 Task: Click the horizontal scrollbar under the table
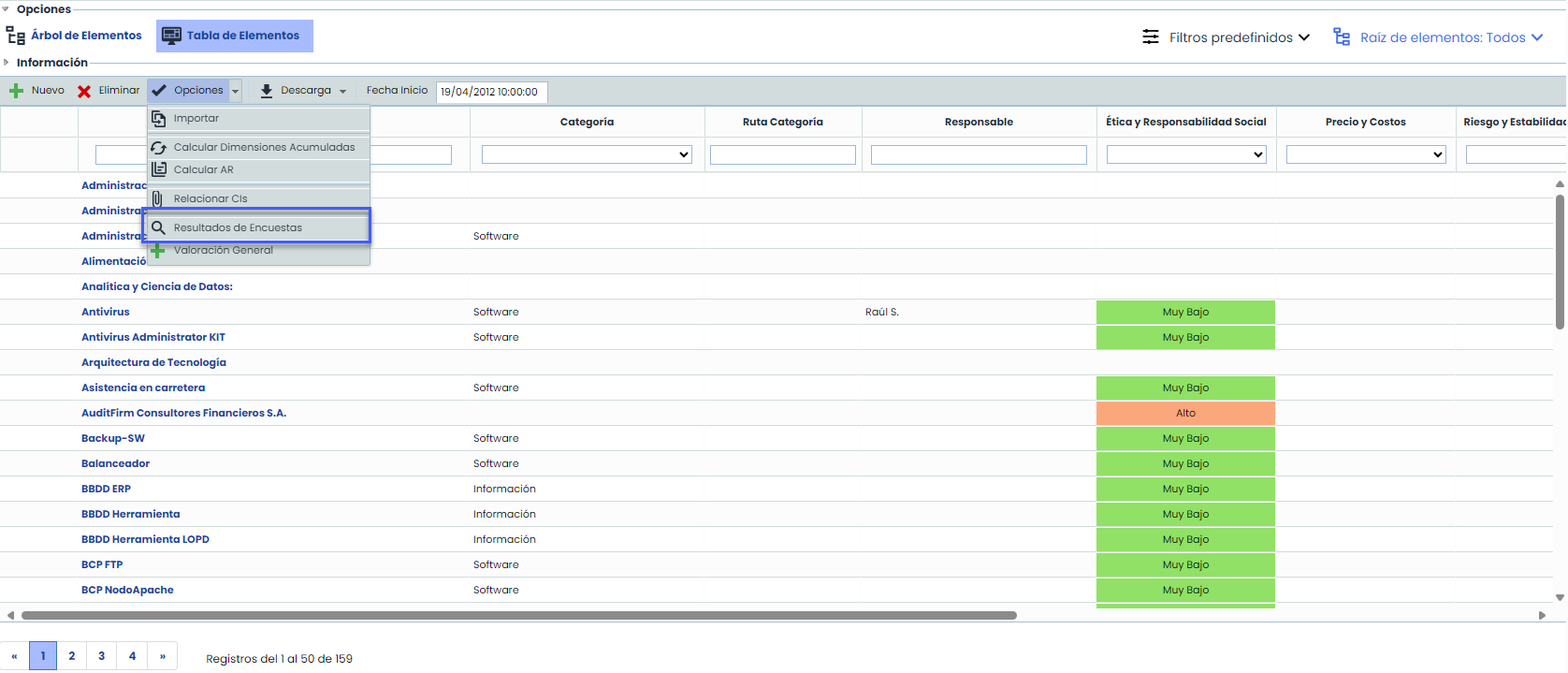(518, 615)
